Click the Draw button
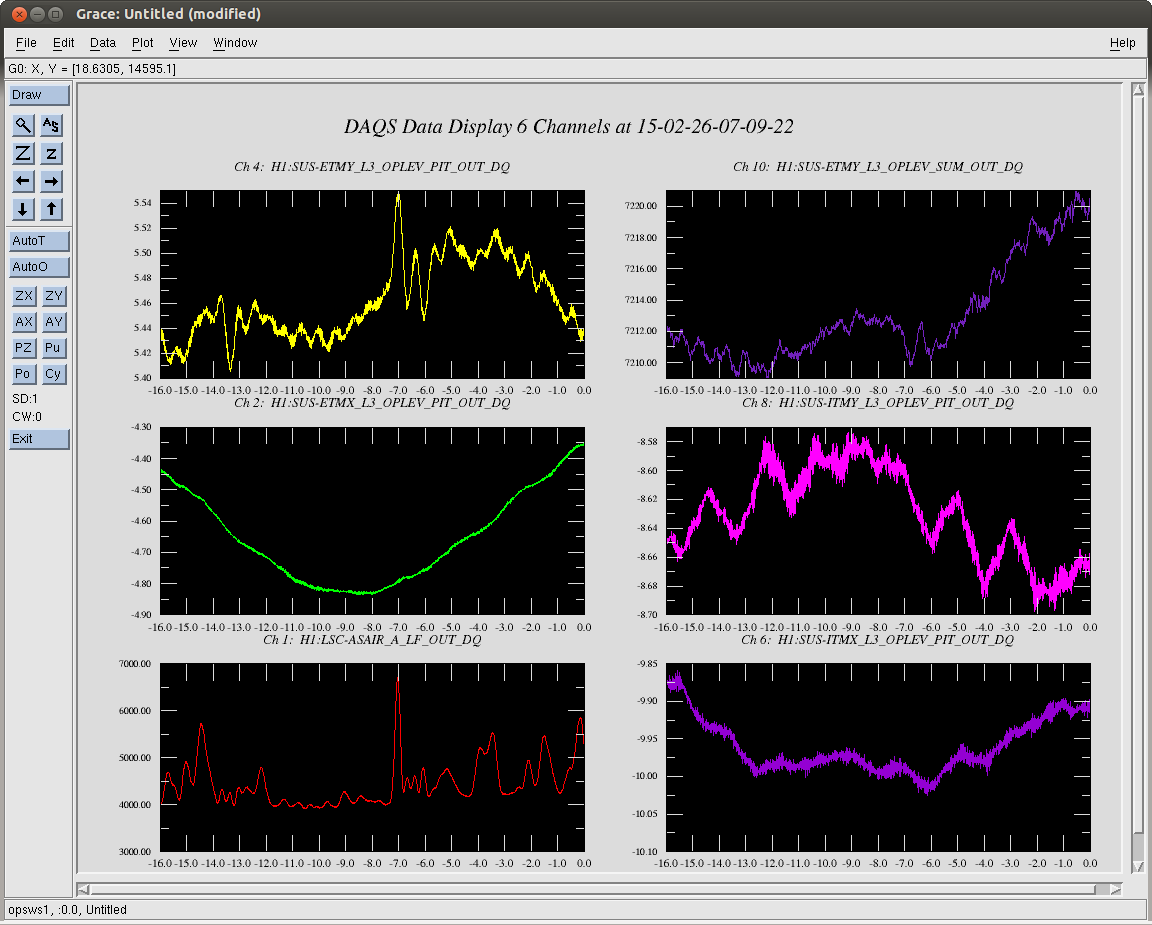 point(39,95)
